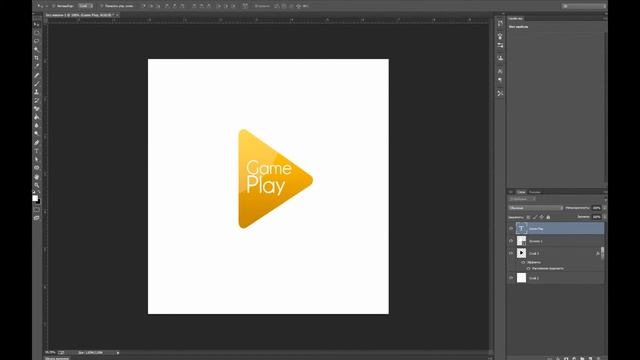
Task: Toggle Show Transform Controls checkbox
Action: [102, 6]
